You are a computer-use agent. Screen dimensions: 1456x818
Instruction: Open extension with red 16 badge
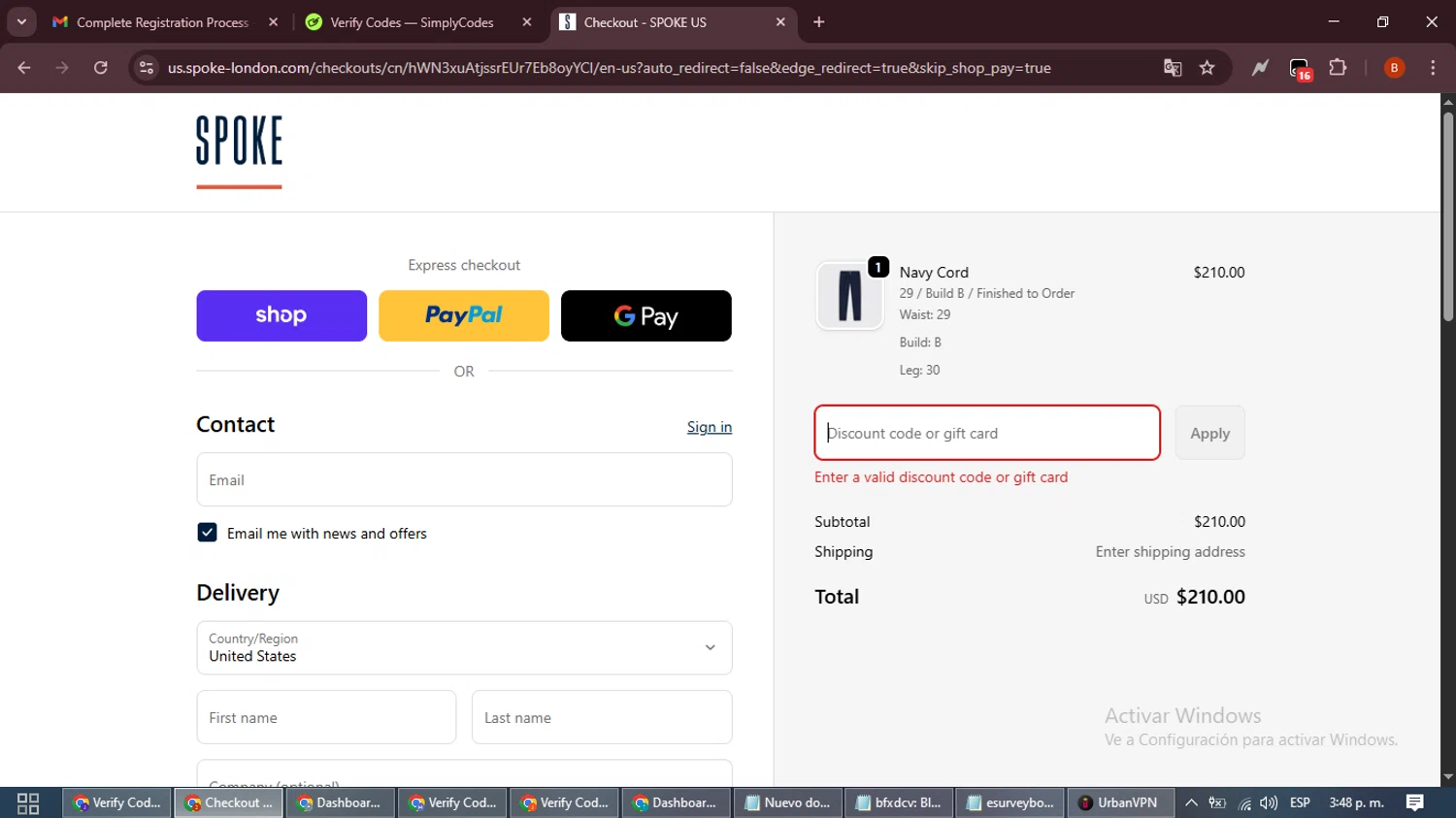pos(1300,69)
